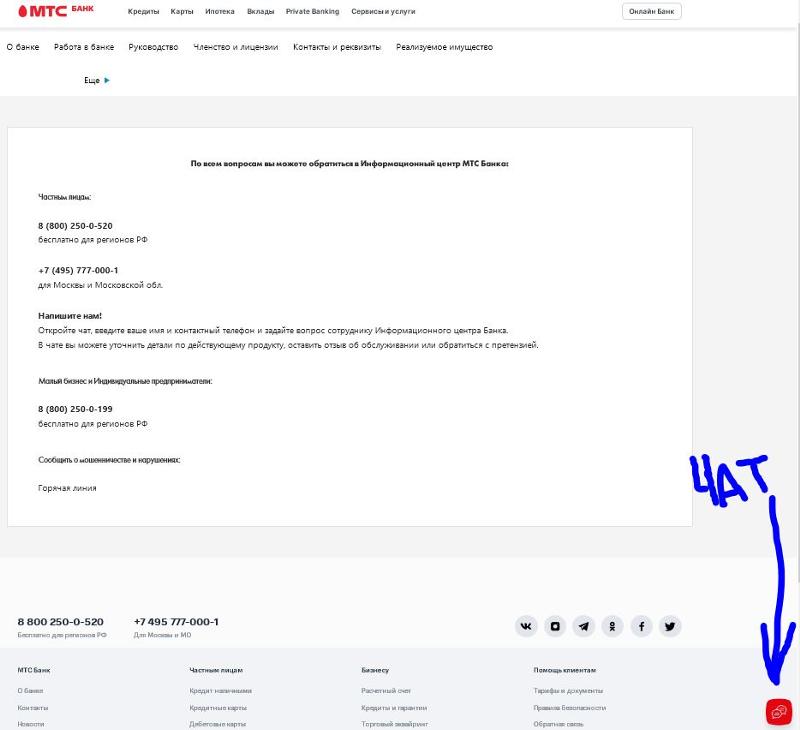Open the Реализуемое имущество tab

[x=444, y=46]
